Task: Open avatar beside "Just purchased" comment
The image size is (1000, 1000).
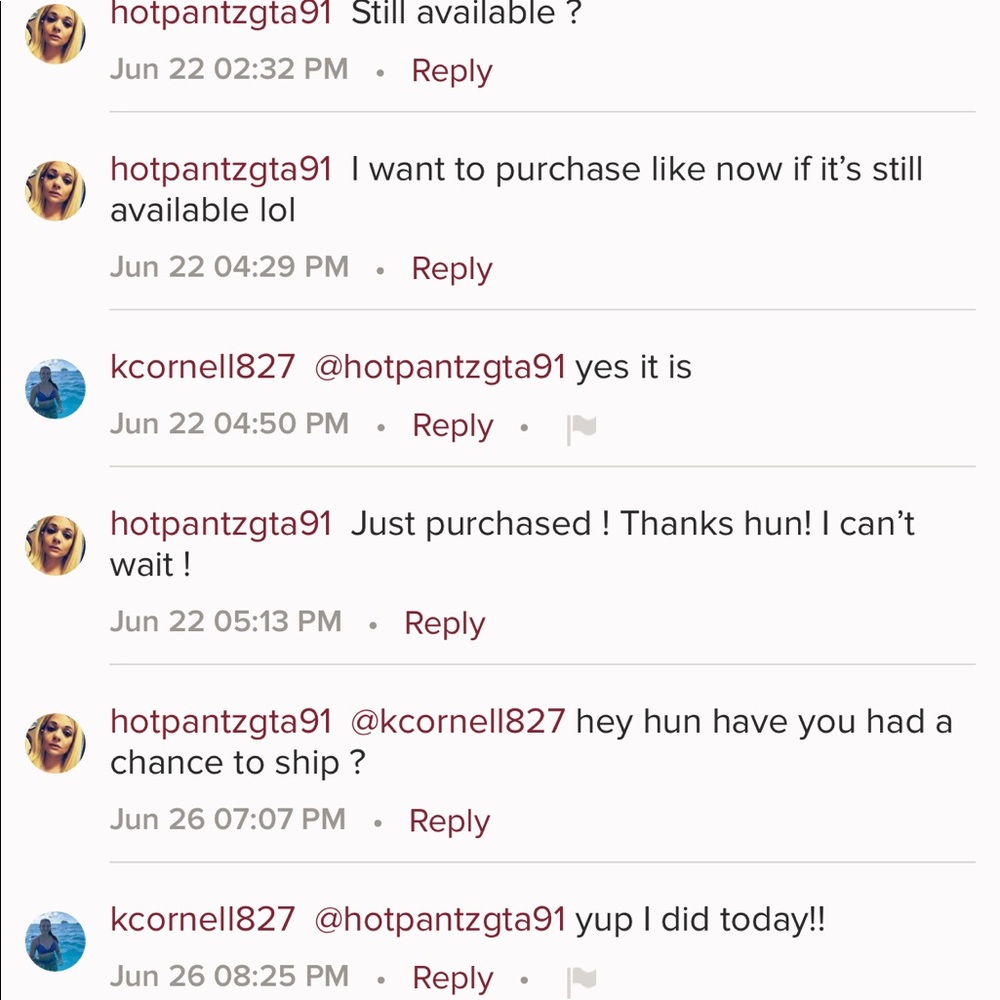Action: (x=55, y=544)
